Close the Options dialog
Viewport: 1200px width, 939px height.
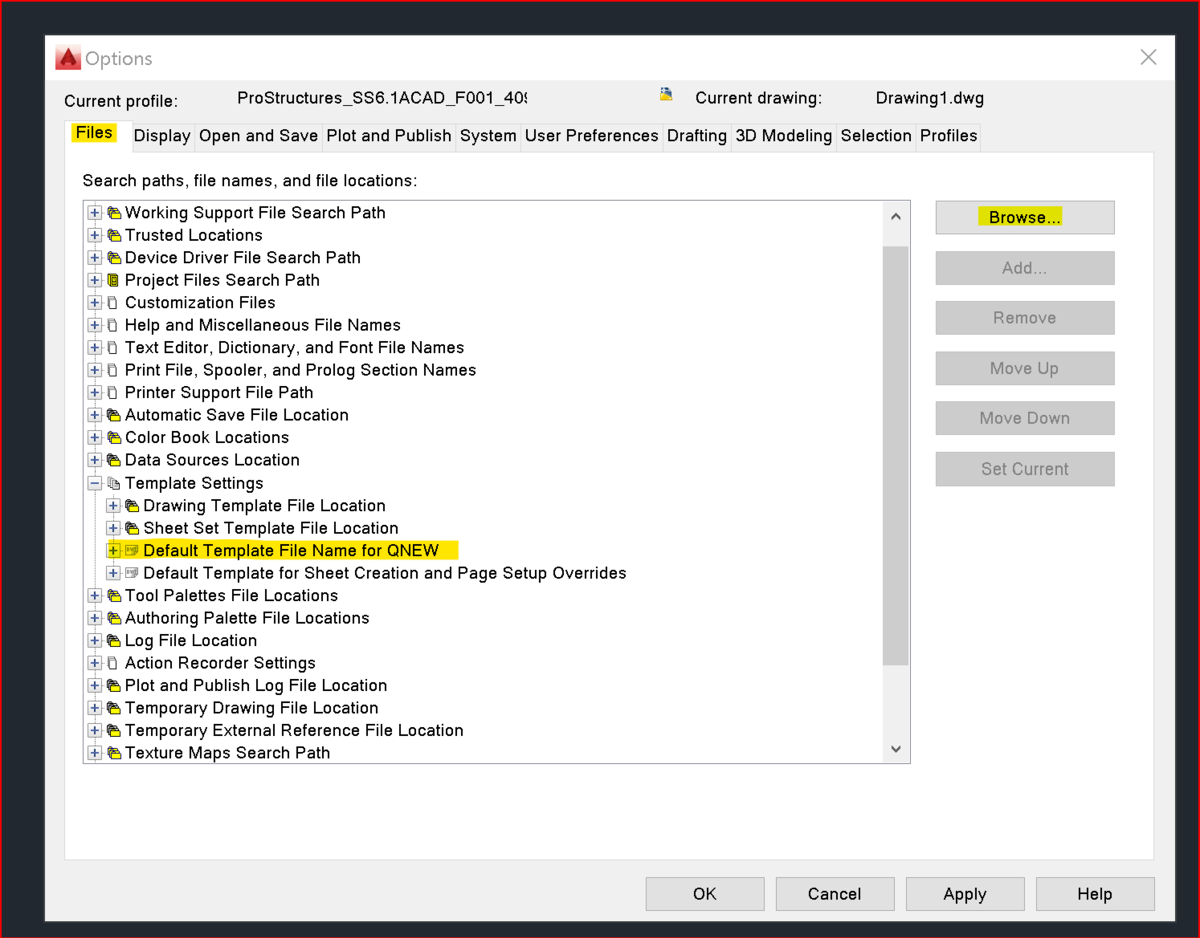coord(1149,58)
